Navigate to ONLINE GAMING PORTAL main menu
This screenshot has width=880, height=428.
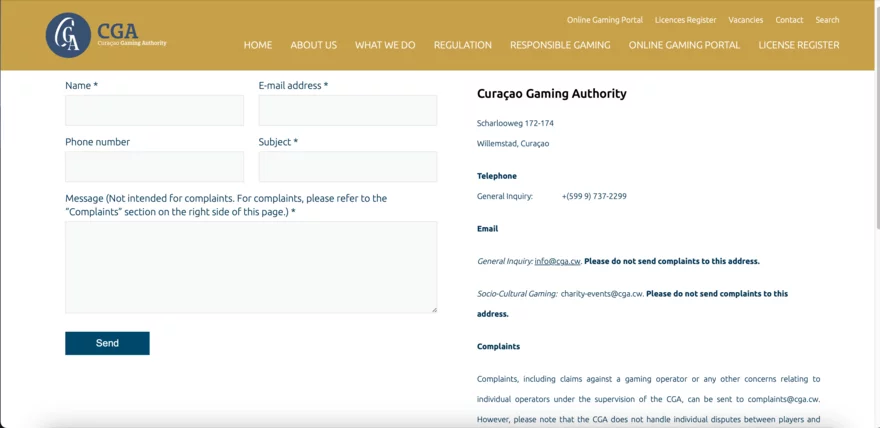(684, 45)
